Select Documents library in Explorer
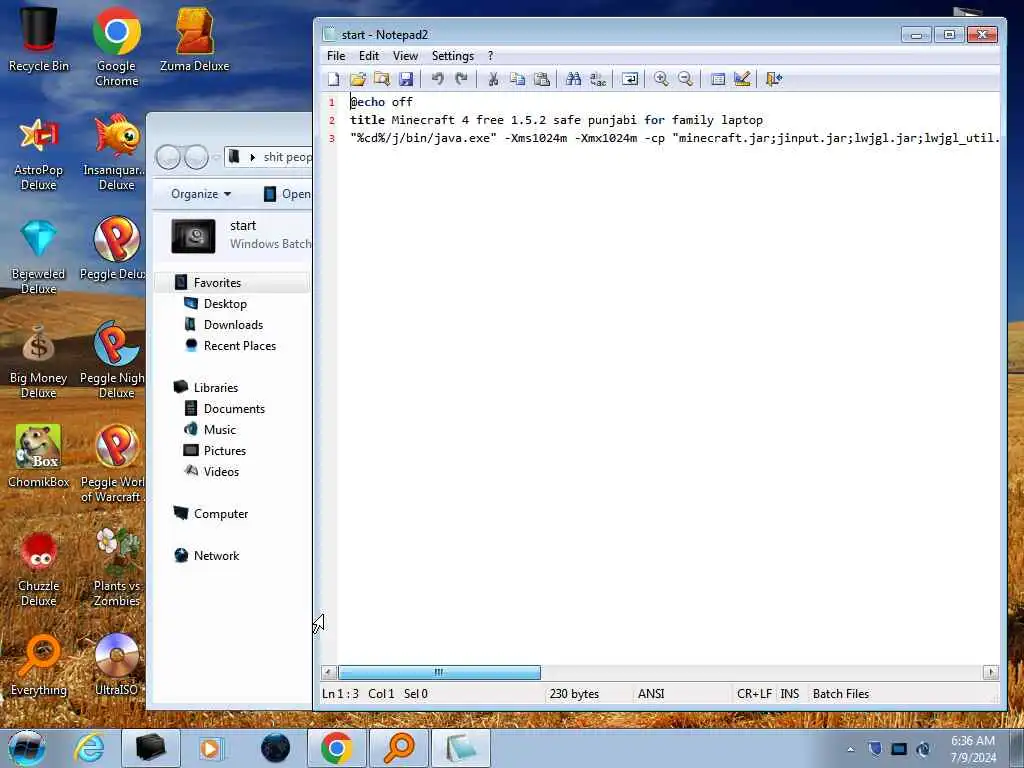 pos(234,409)
